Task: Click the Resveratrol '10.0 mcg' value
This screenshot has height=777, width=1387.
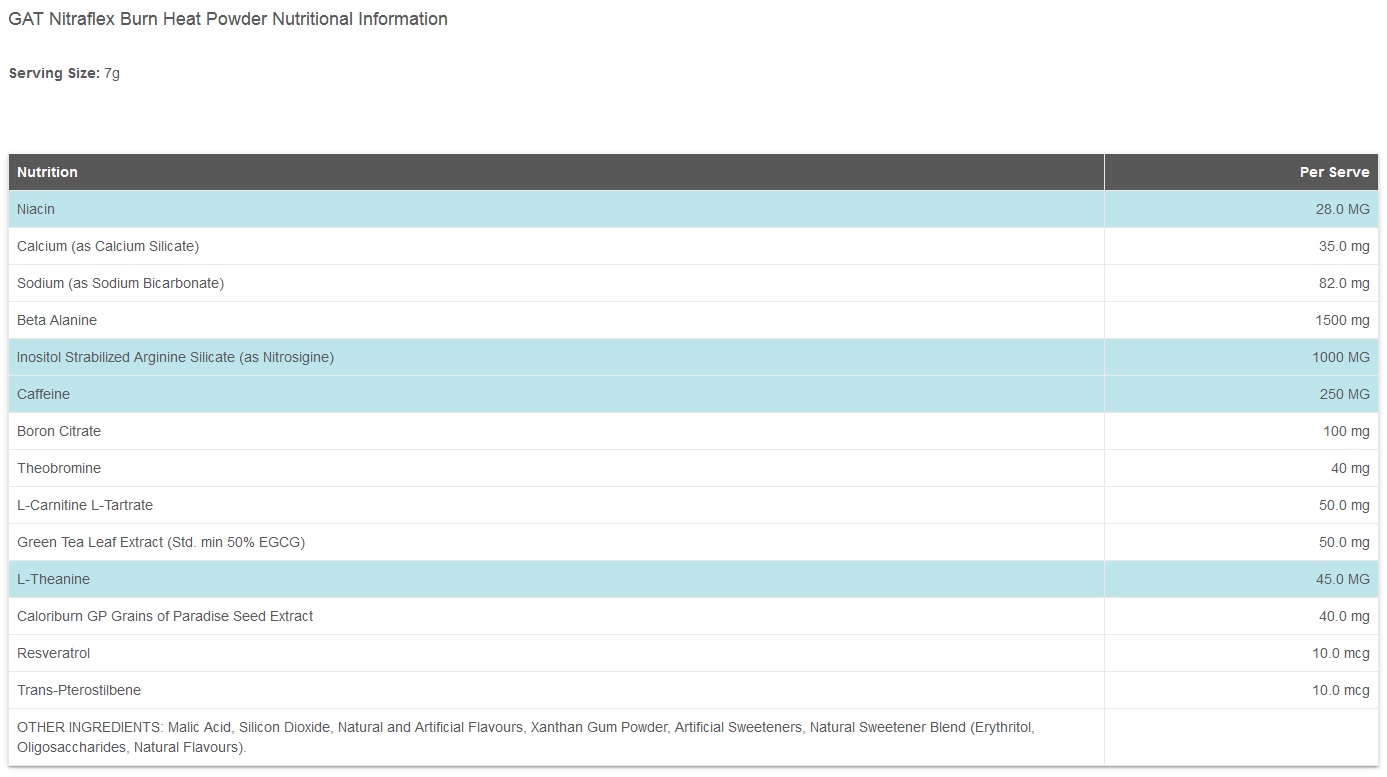Action: coord(1341,653)
